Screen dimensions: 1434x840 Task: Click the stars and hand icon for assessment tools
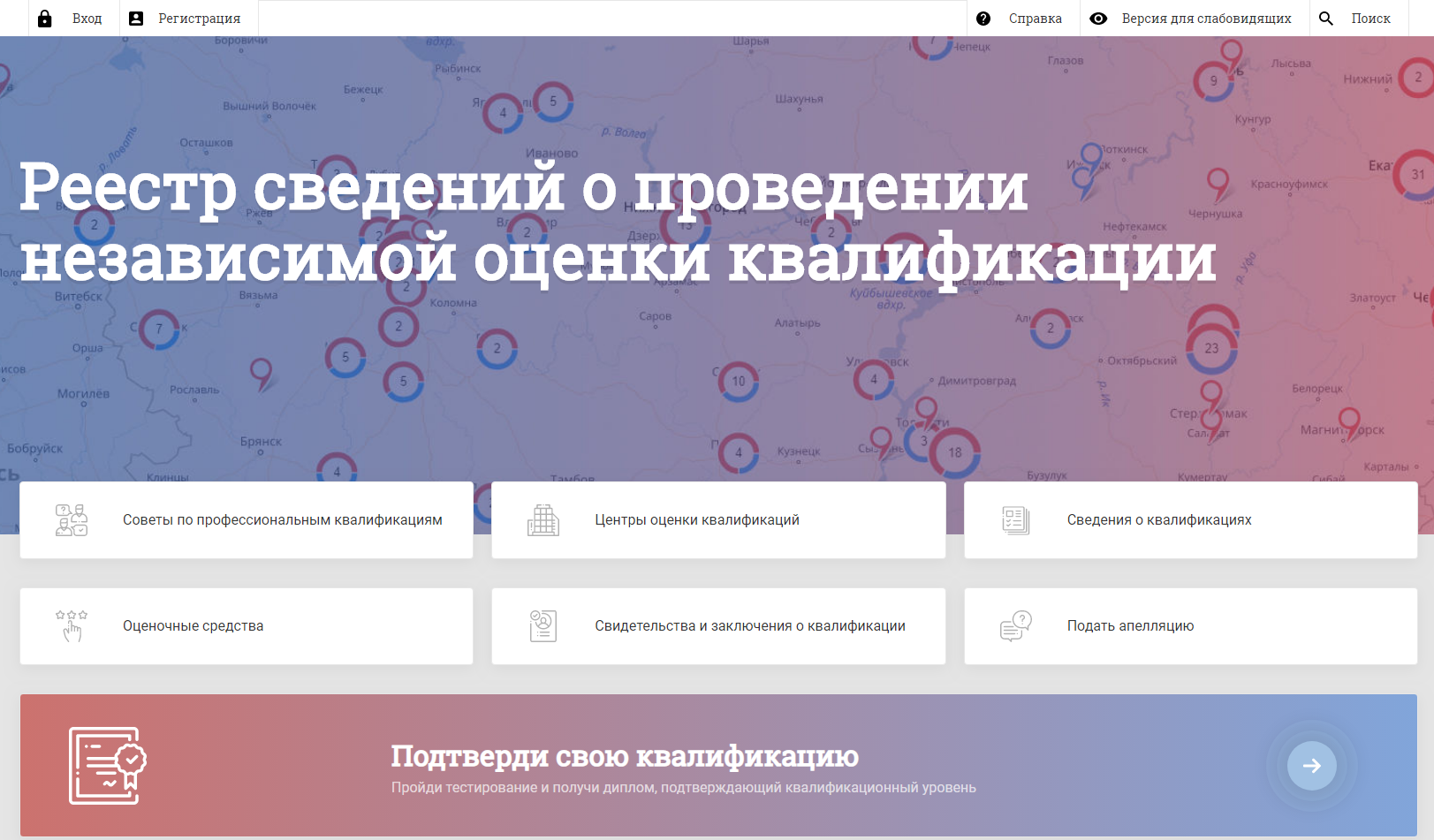coord(72,625)
